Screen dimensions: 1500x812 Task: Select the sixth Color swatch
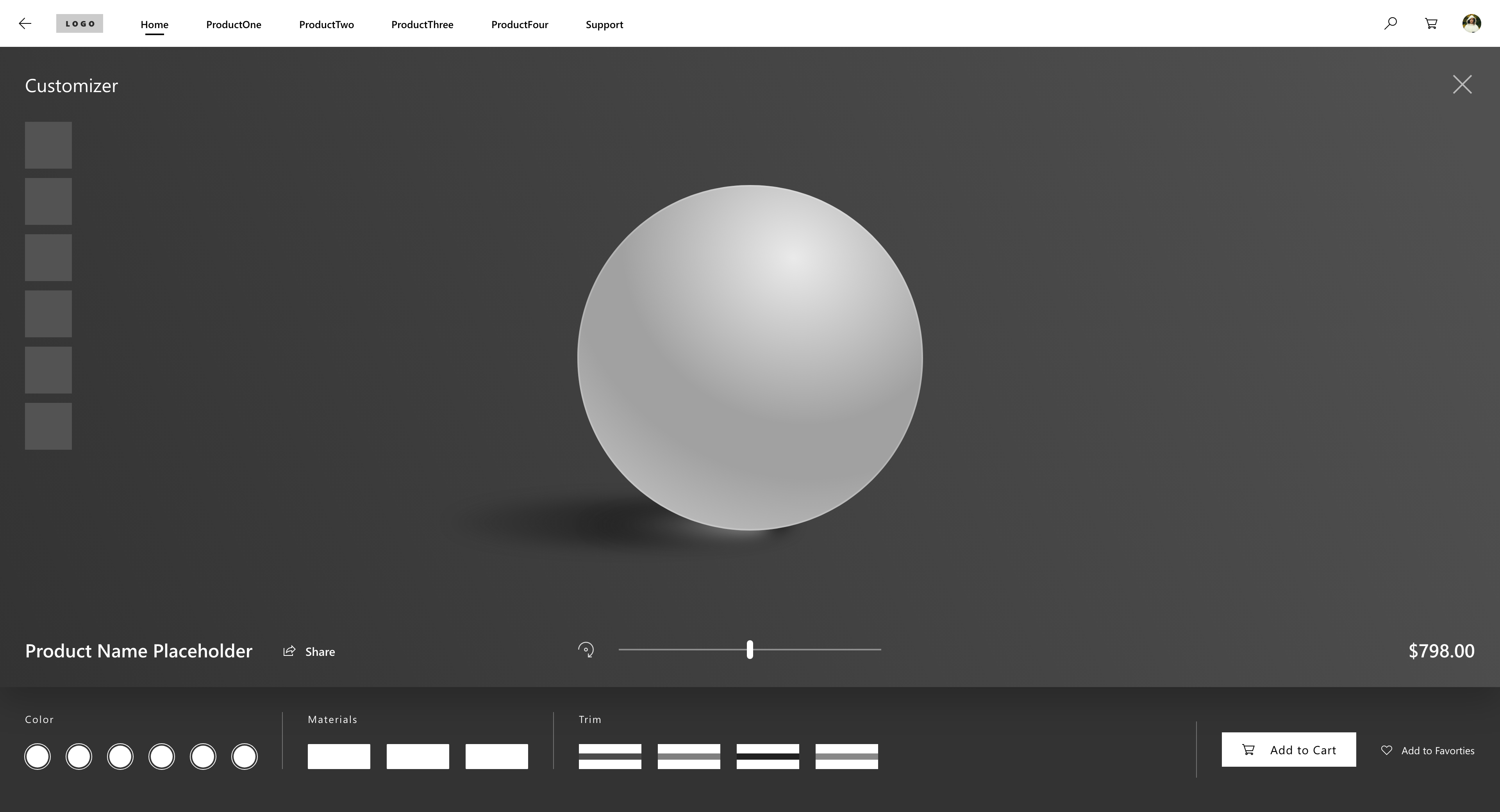pyautogui.click(x=244, y=757)
